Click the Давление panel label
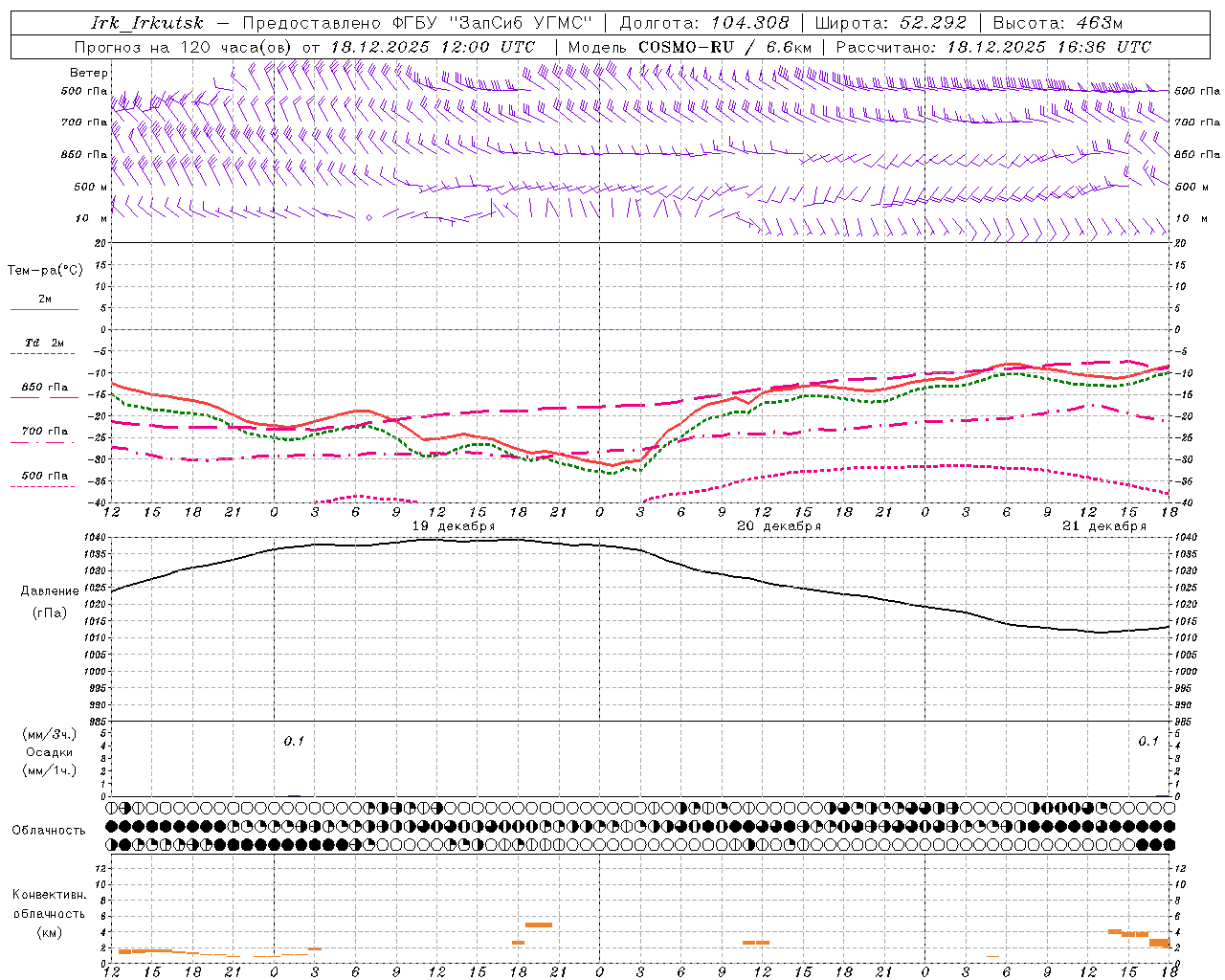Screen dimensions: 1225x980 pos(50,591)
